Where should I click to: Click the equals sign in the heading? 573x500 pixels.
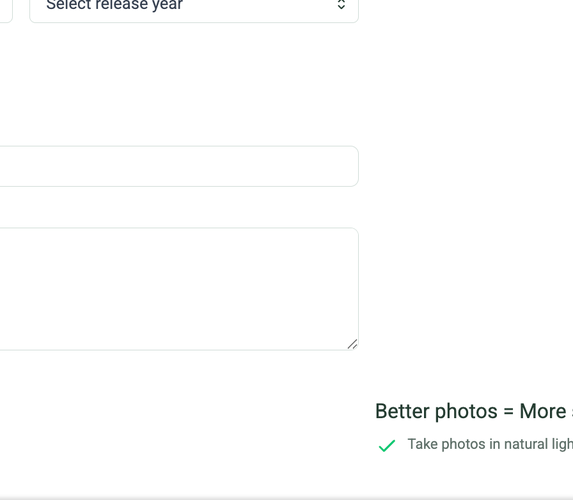point(508,412)
